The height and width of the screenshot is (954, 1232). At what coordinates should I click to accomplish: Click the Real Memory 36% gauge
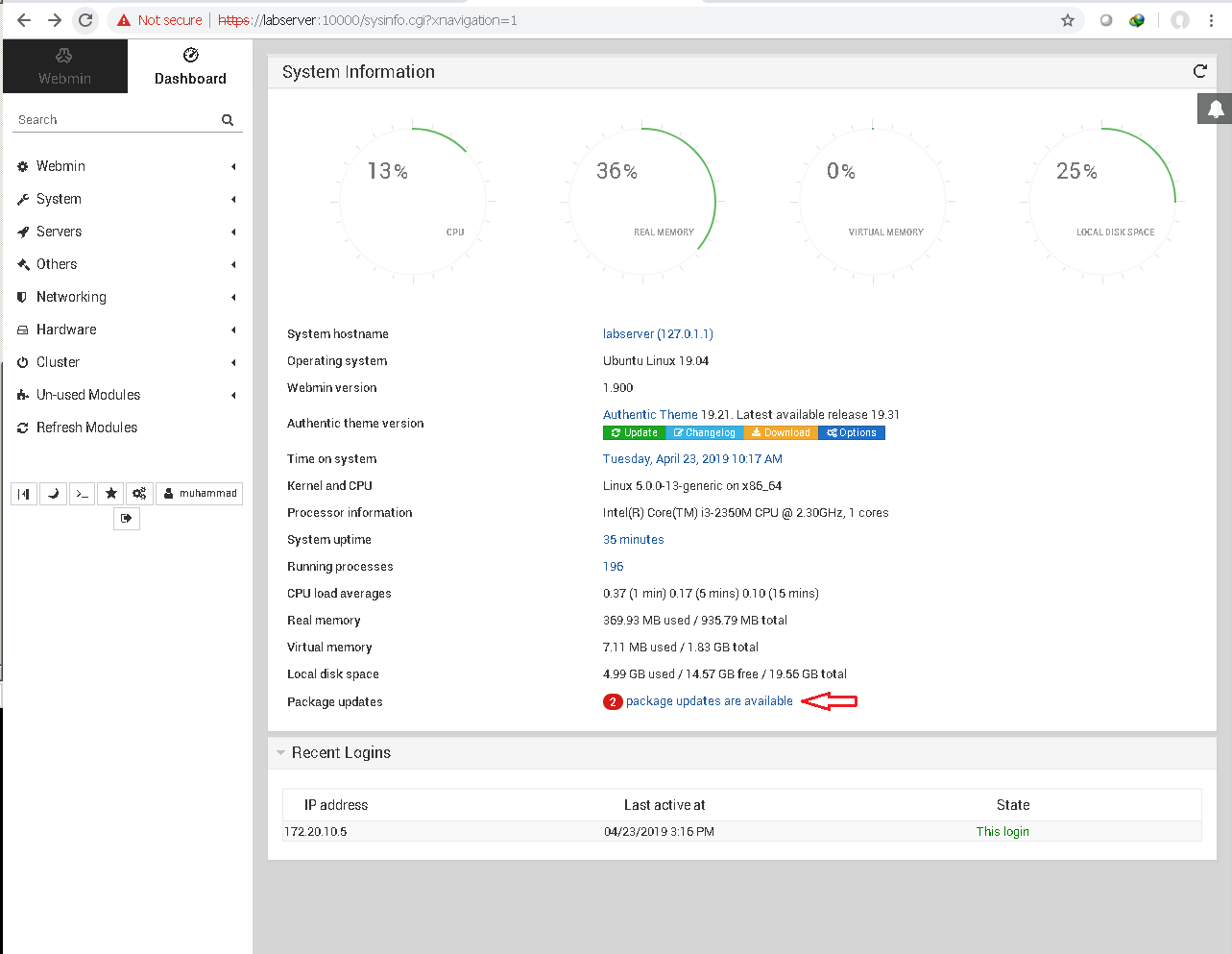tap(642, 202)
